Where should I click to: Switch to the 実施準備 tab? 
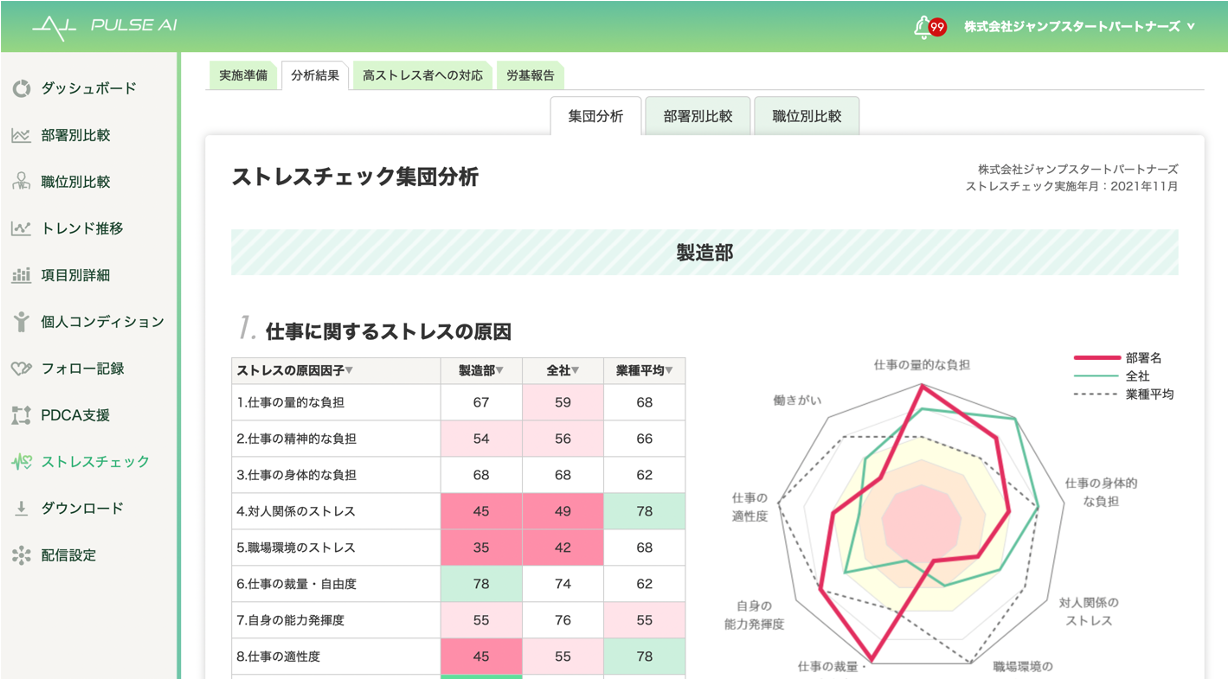click(243, 76)
